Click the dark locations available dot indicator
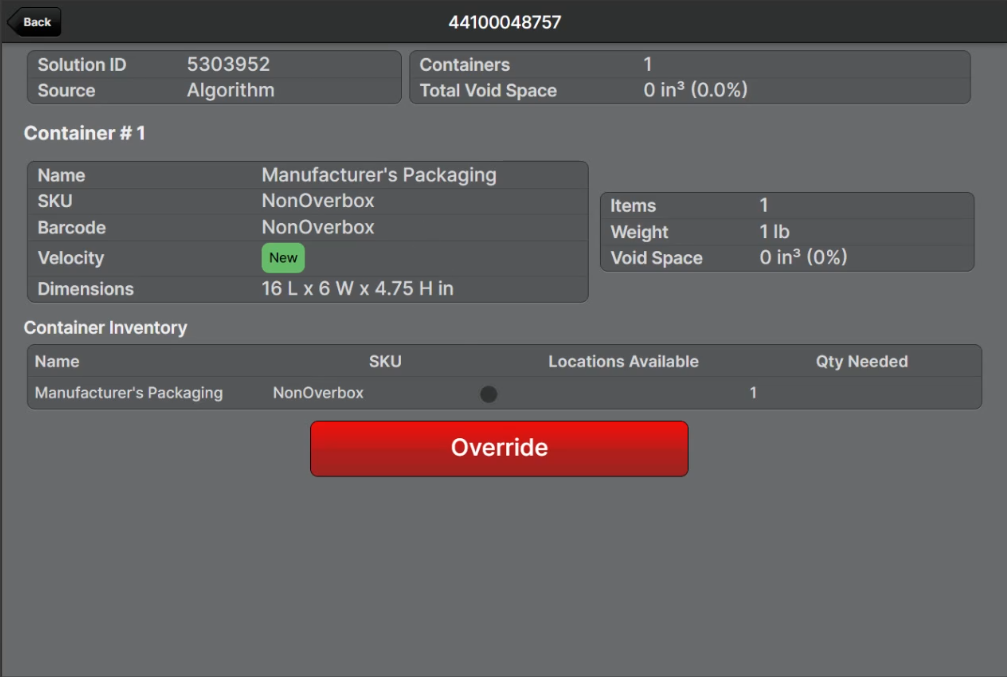 click(x=488, y=394)
